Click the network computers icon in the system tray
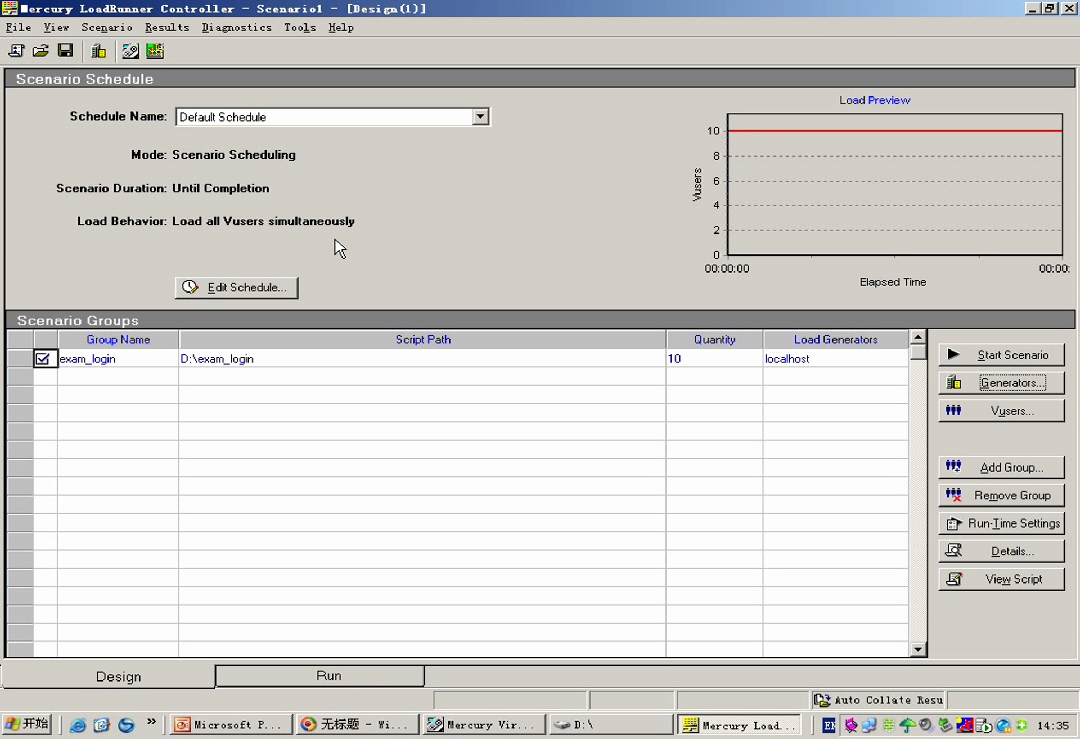 [869, 725]
